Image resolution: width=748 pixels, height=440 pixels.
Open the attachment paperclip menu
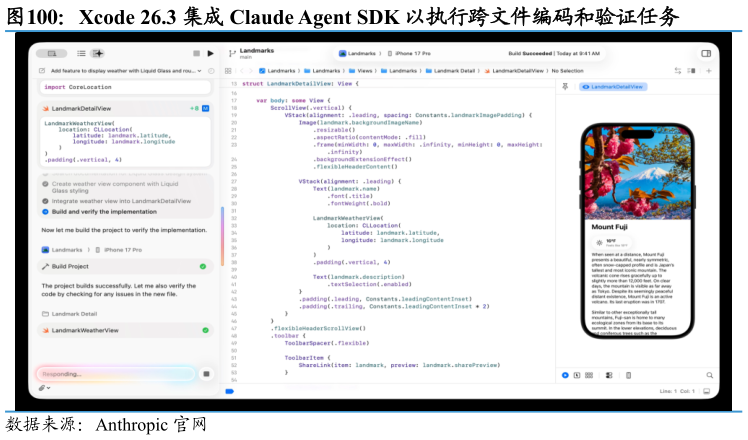44,388
